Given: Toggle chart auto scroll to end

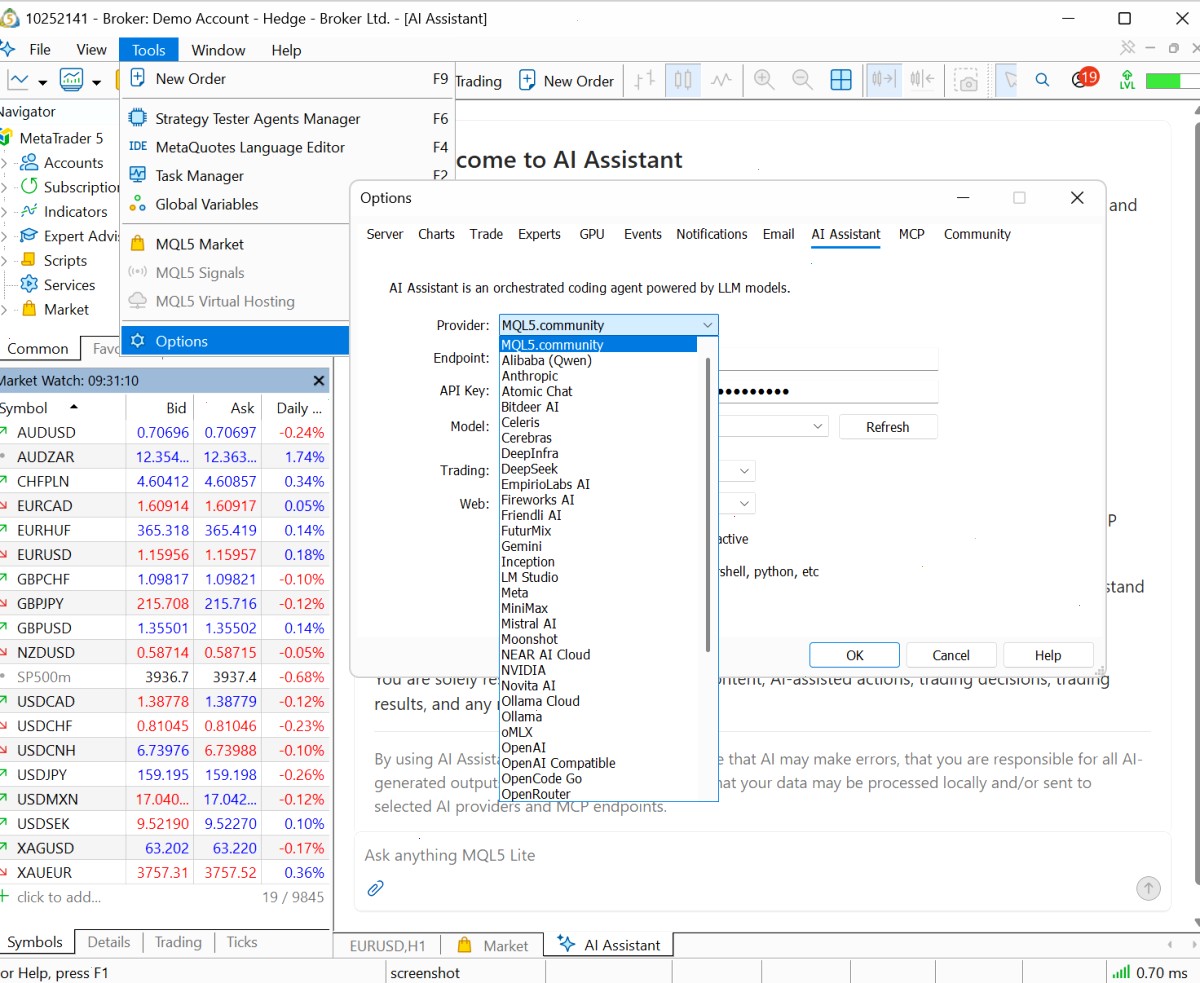Looking at the screenshot, I should click(884, 81).
